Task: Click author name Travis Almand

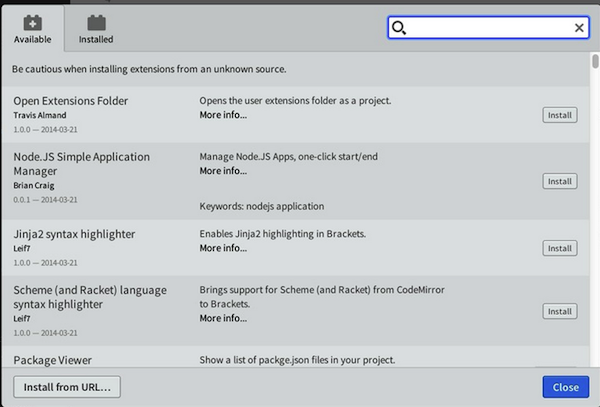Action: pyautogui.click(x=41, y=115)
